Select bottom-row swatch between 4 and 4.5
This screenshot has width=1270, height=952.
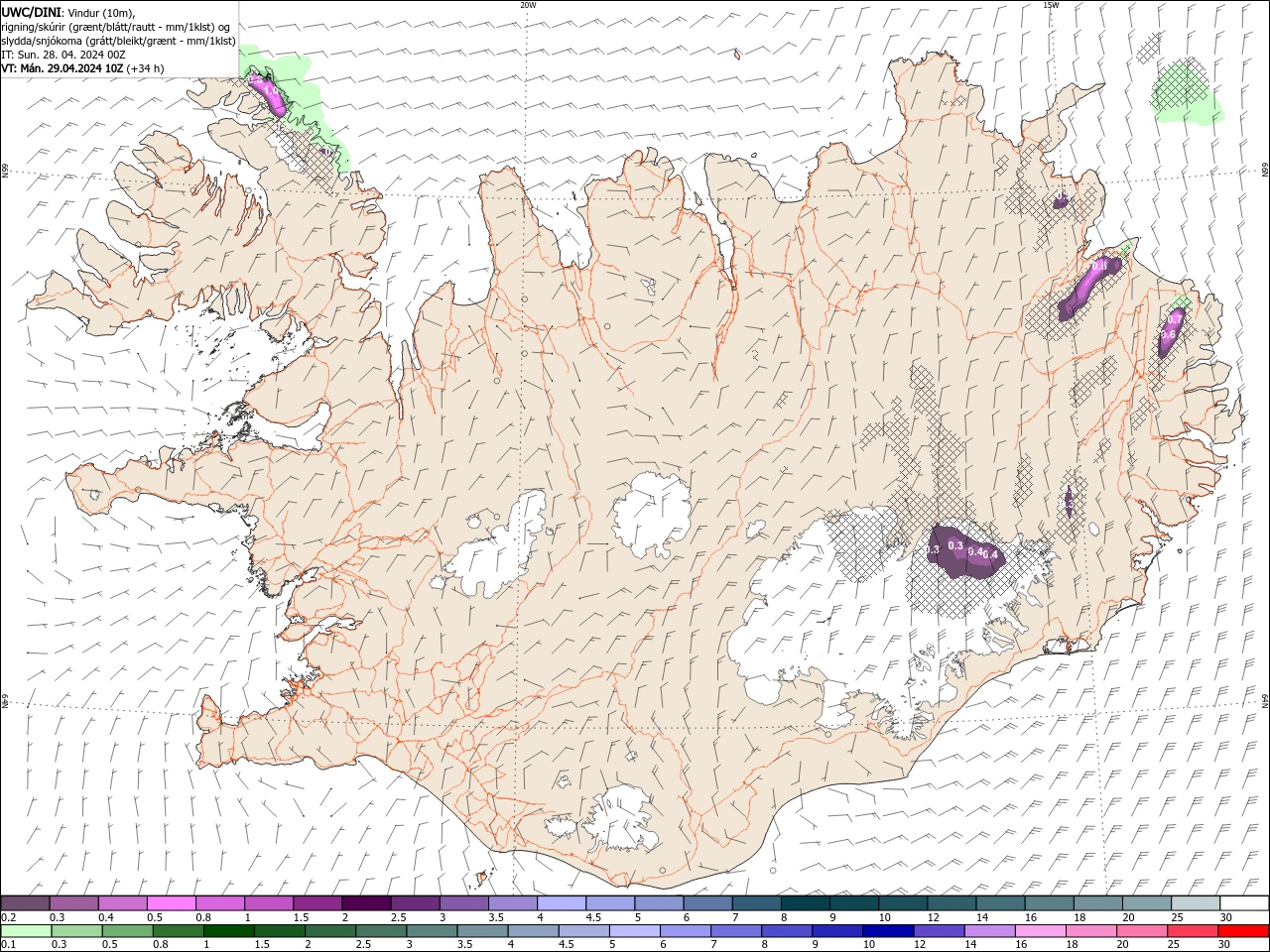(533, 931)
